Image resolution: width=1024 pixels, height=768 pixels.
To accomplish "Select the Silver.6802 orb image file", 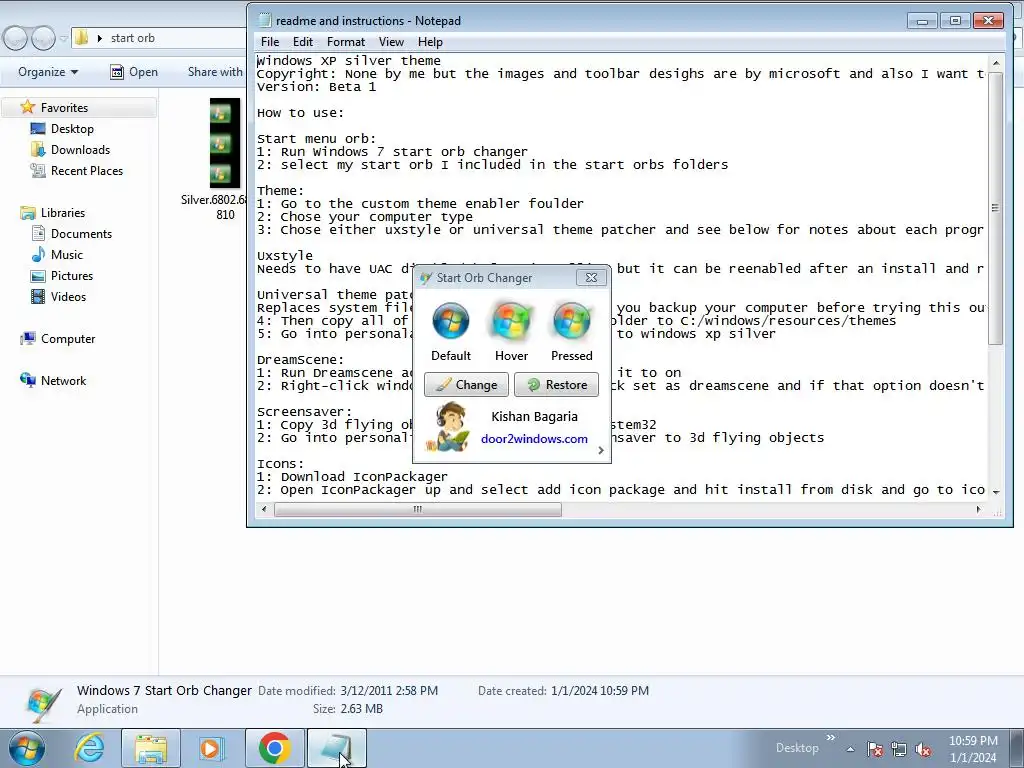I will coord(224,143).
